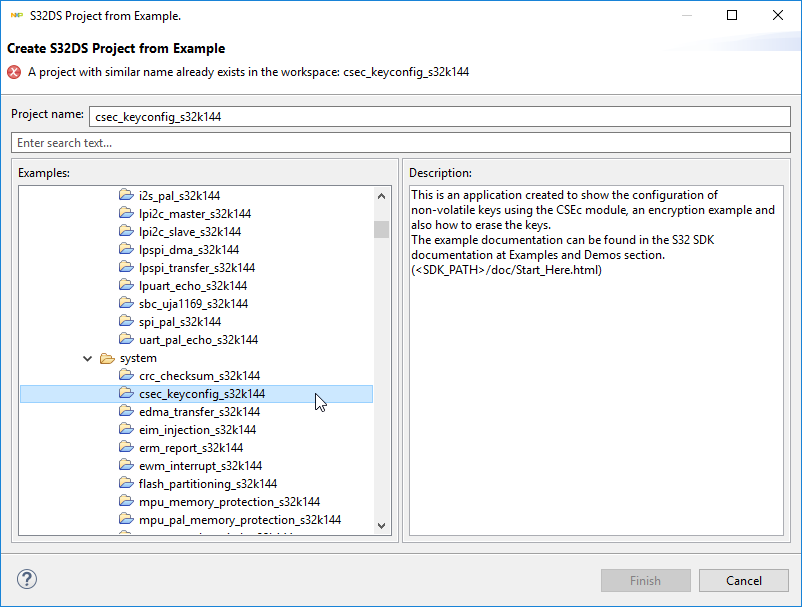
Task: Click folder icon of spi_pal_s32k144
Action: [x=126, y=322]
